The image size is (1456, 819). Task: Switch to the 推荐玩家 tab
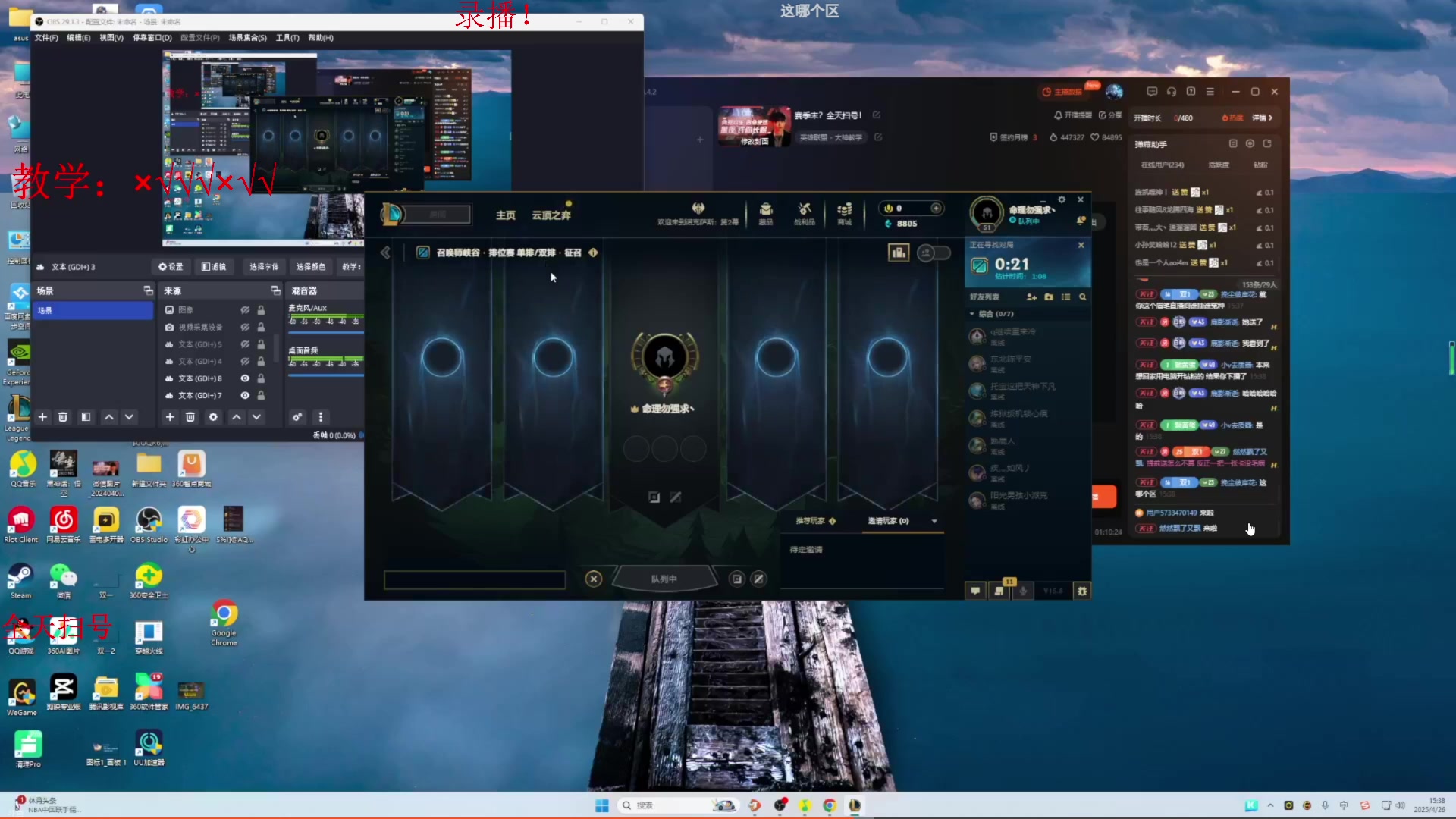point(816,521)
